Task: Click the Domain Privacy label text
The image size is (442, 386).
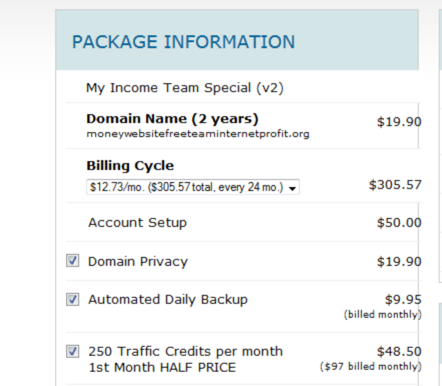Action: [x=138, y=261]
